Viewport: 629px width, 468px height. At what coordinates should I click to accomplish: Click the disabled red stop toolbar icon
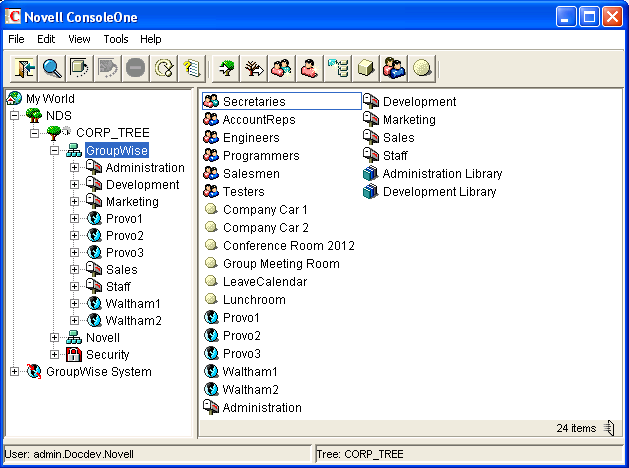pyautogui.click(x=135, y=68)
